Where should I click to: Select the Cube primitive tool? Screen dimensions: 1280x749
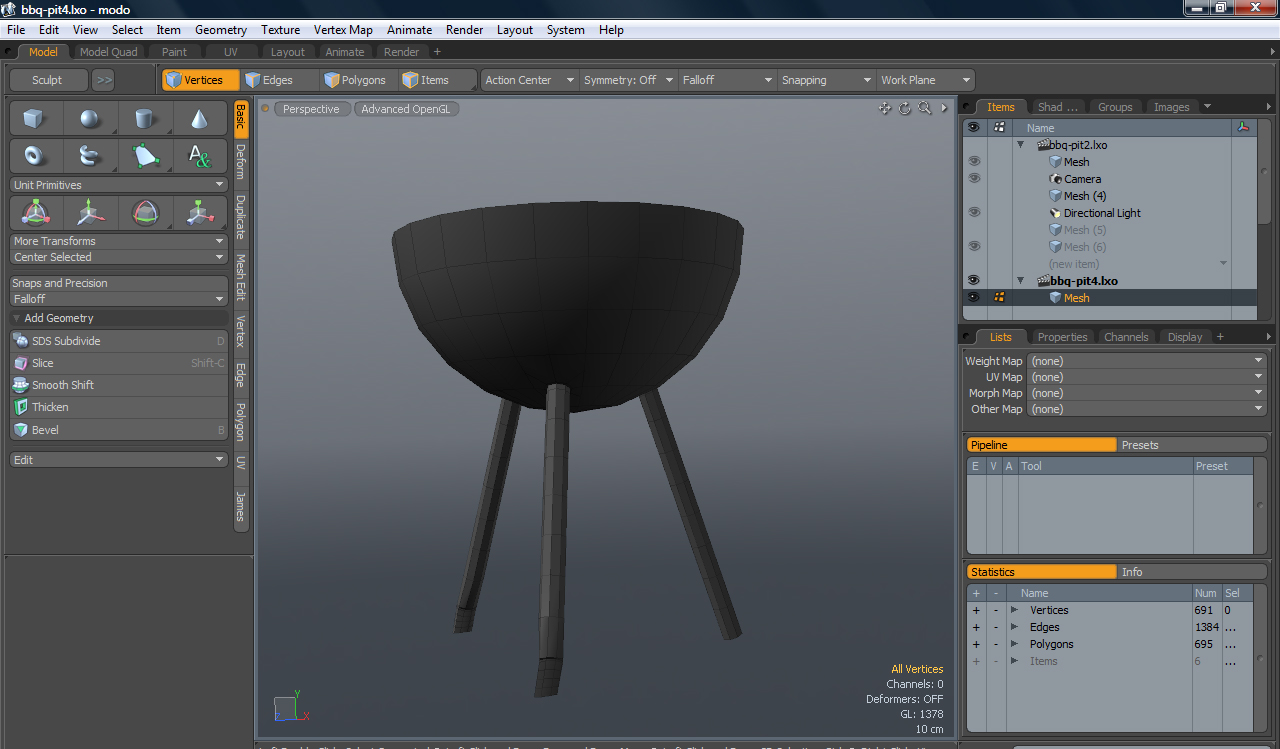click(35, 119)
